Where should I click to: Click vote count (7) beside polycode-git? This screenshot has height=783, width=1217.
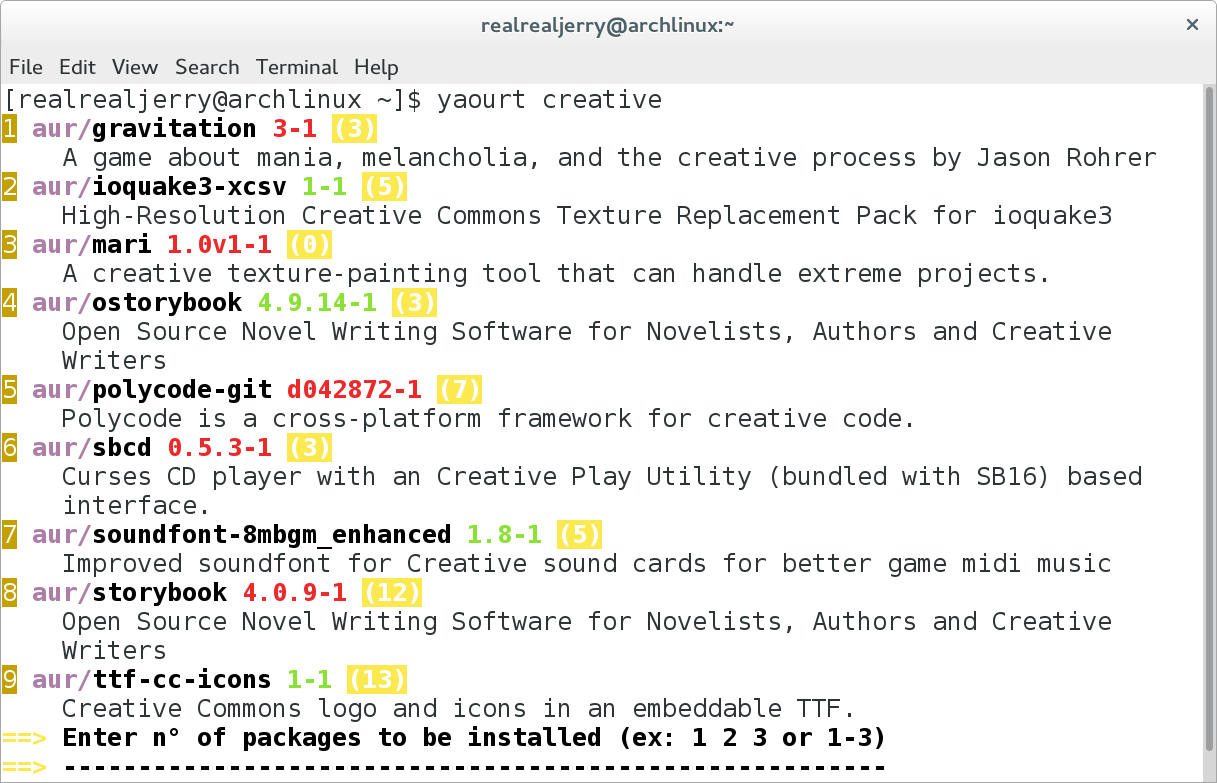point(459,390)
